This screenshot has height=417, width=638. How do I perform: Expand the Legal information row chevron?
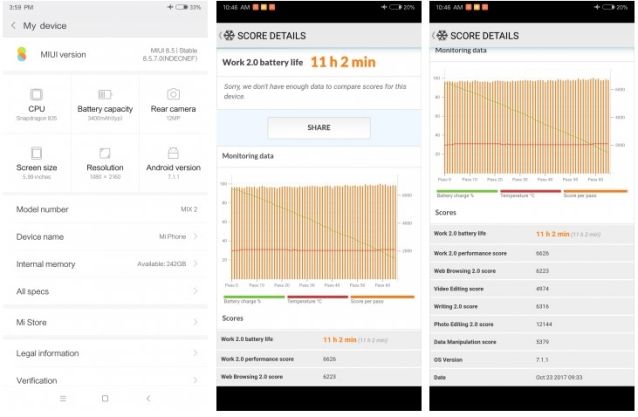196,353
